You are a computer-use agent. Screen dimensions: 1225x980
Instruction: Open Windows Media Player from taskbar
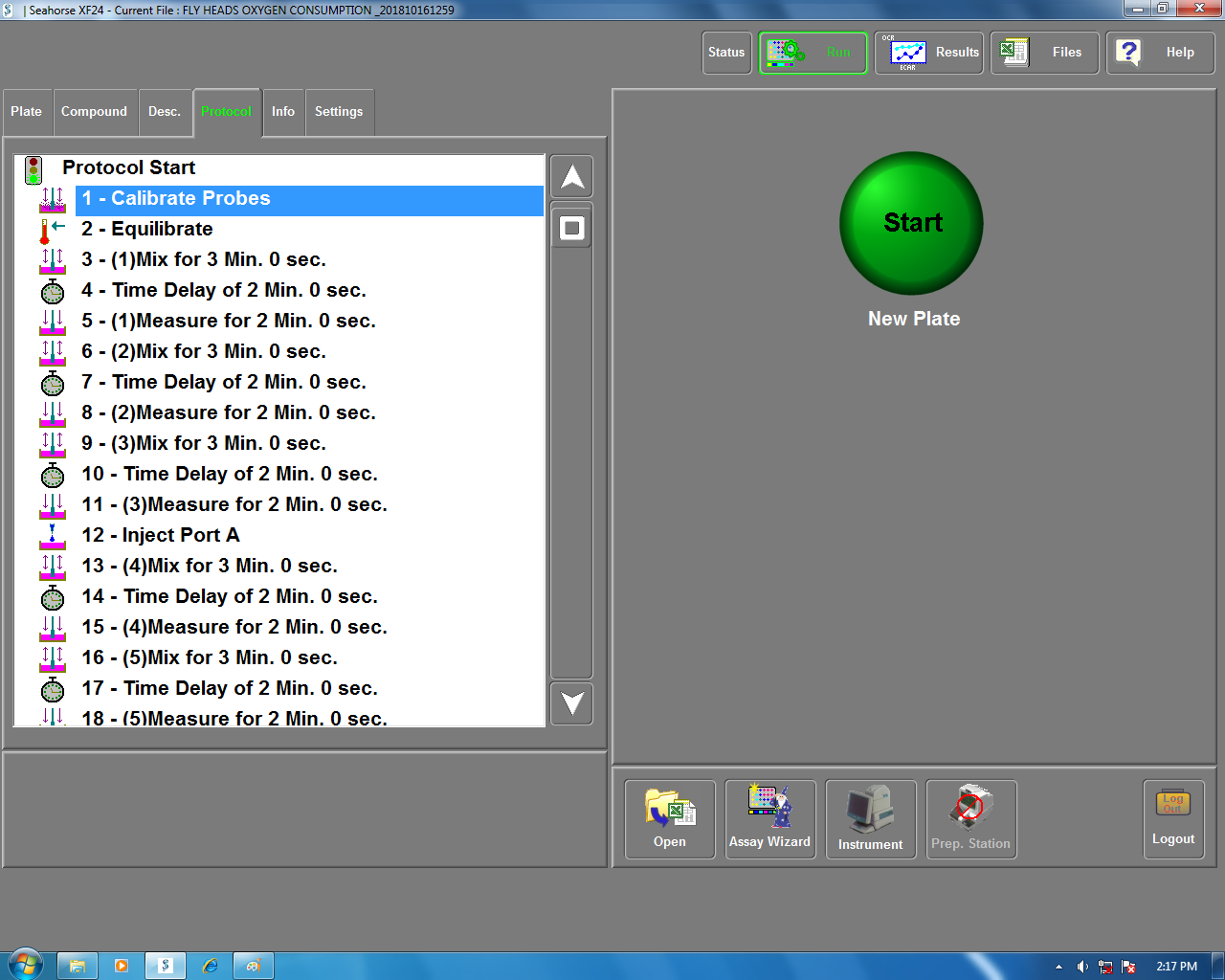(x=122, y=966)
